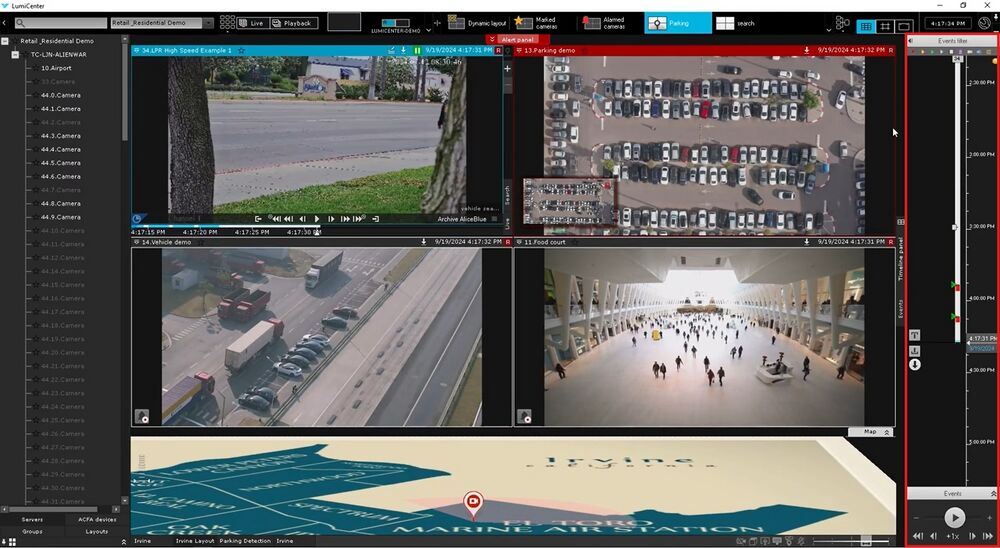Select the grid view mode button

865,26
